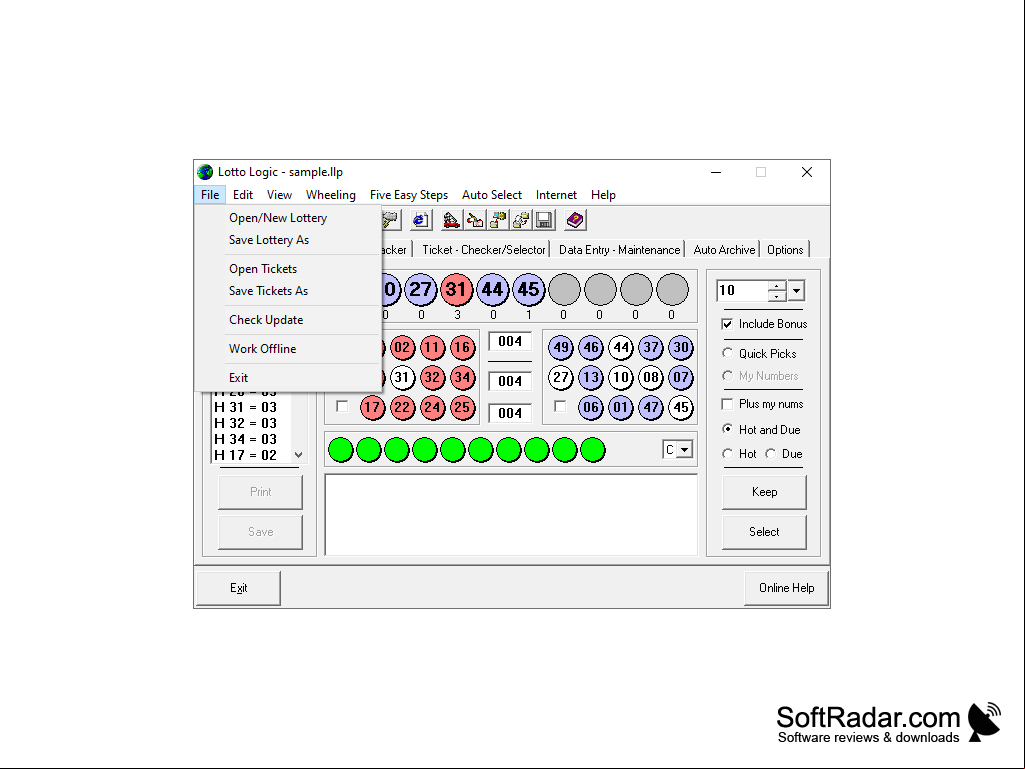The height and width of the screenshot is (769, 1025).
Task: Open the Auto Archive tab
Action: (724, 250)
